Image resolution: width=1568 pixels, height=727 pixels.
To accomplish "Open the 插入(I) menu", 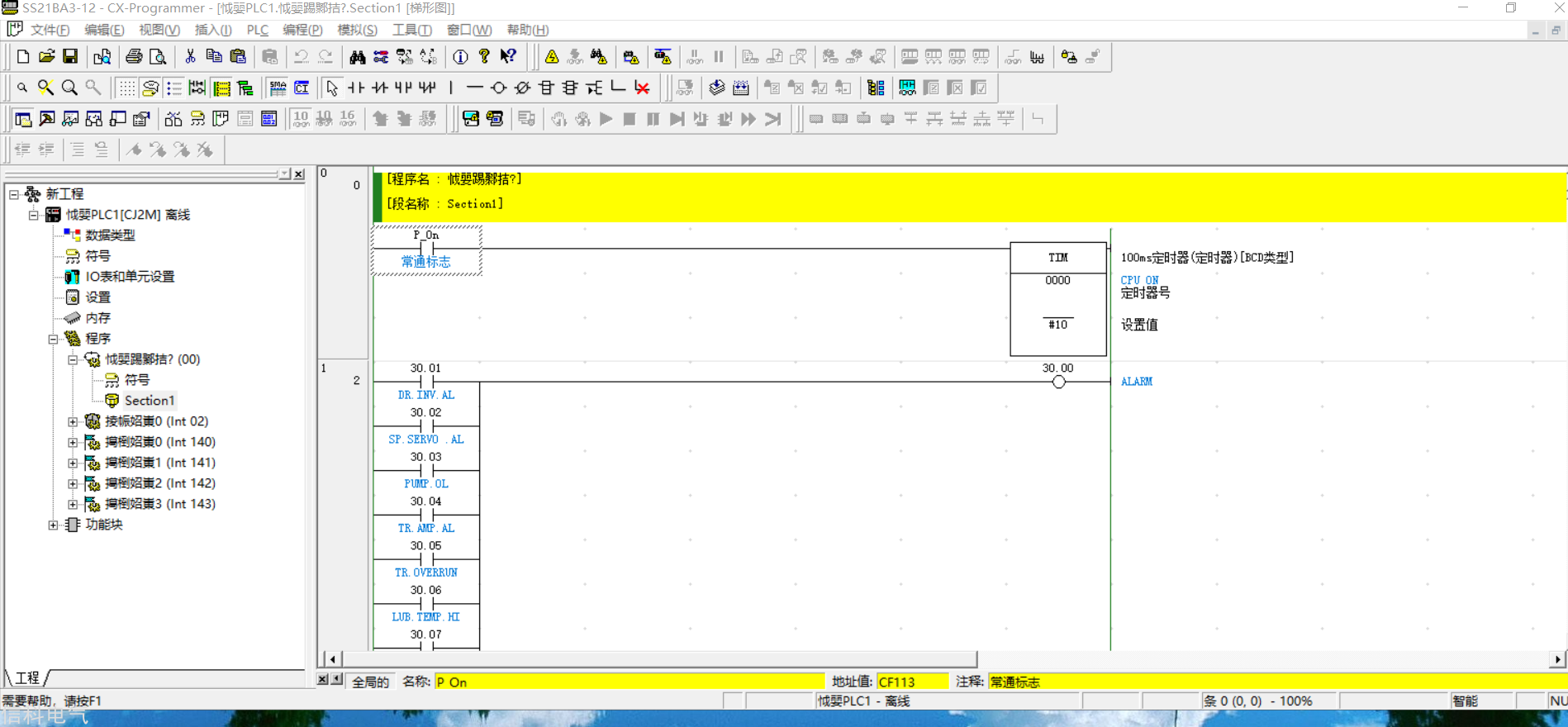I will coord(213,30).
